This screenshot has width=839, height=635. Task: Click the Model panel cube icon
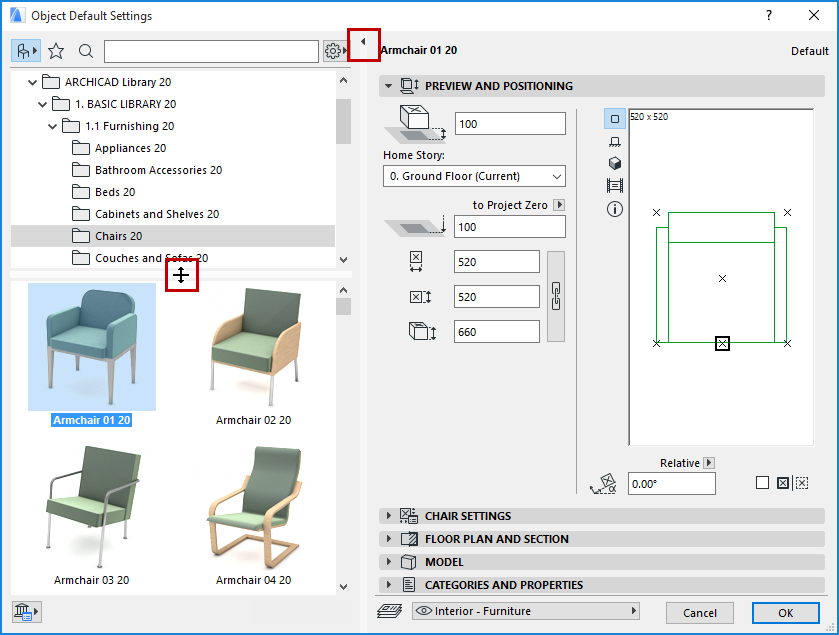[x=409, y=562]
